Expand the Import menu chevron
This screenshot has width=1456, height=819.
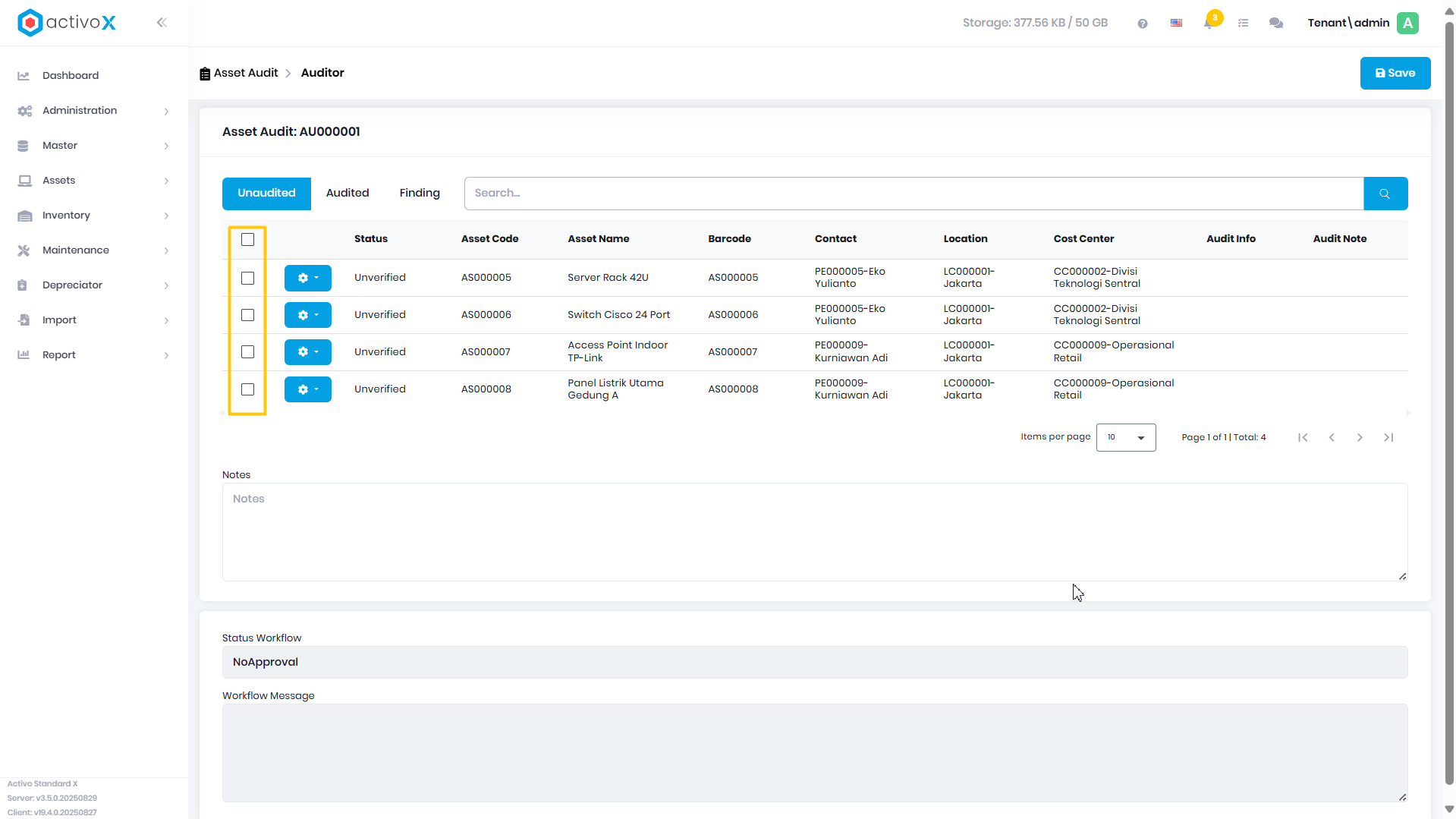[166, 321]
